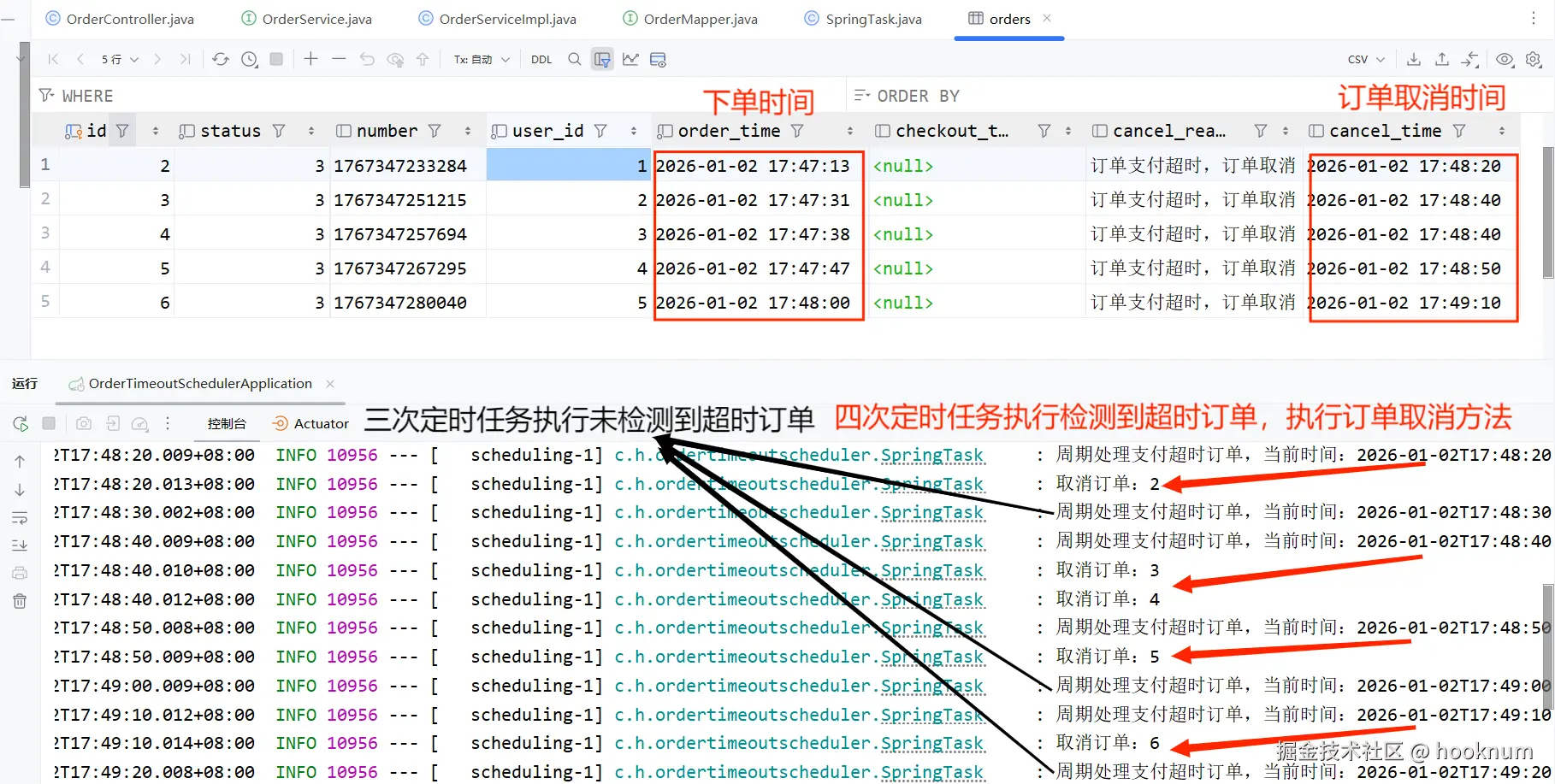1555x784 pixels.
Task: Open auto-refresh clock settings
Action: (249, 59)
